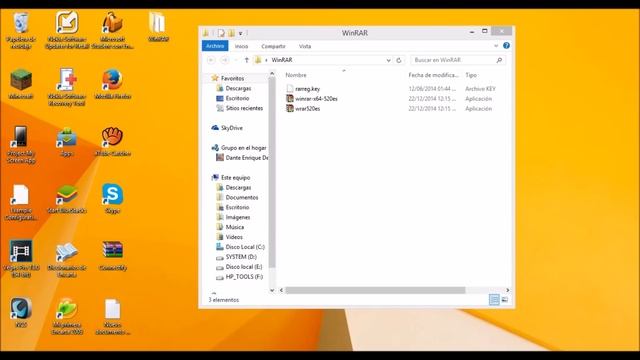Open the Compartir ribbon tab
This screenshot has height=360, width=640.
[x=273, y=46]
